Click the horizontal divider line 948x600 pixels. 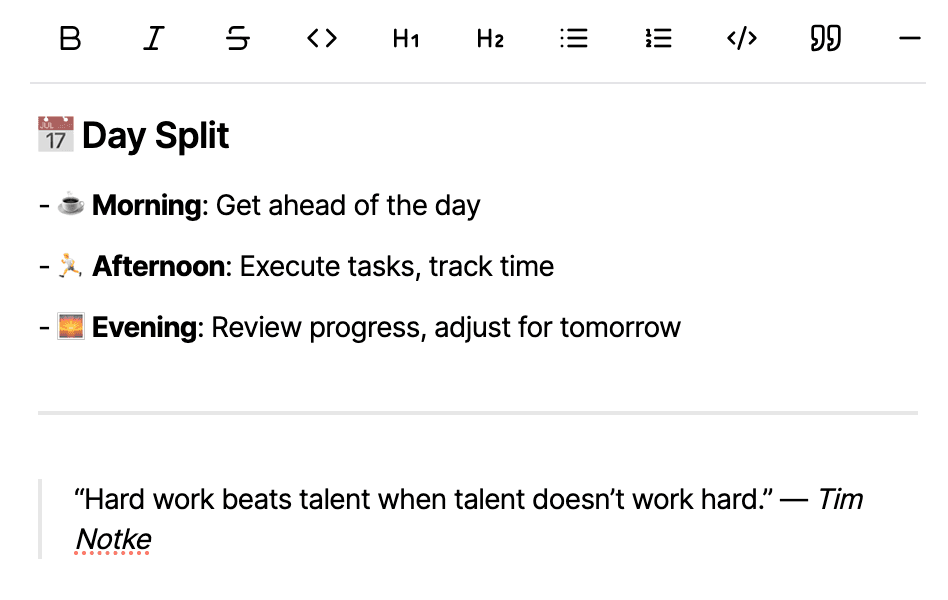[478, 412]
